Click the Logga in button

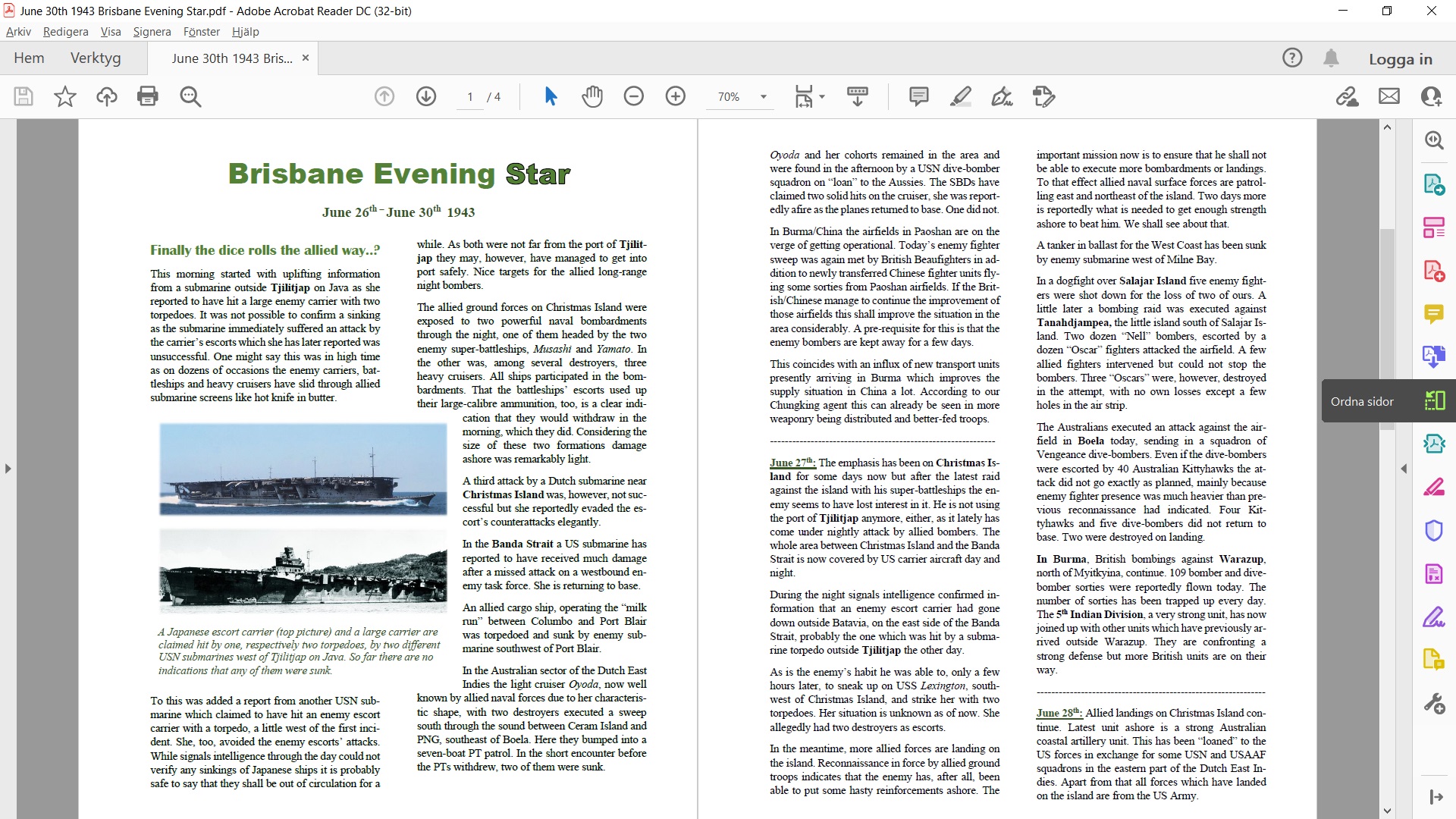click(1401, 59)
